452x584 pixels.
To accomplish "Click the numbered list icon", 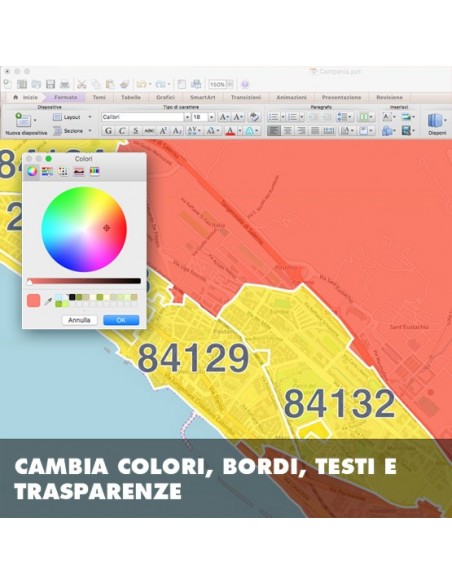I will tap(293, 117).
